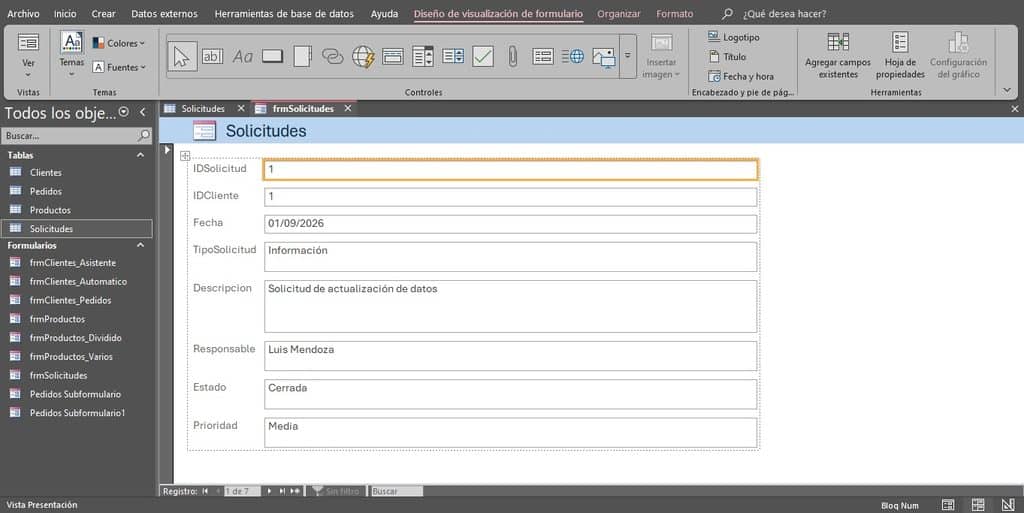1024x513 pixels.
Task: Switch to Design view from status bar
Action: [x=1008, y=505]
